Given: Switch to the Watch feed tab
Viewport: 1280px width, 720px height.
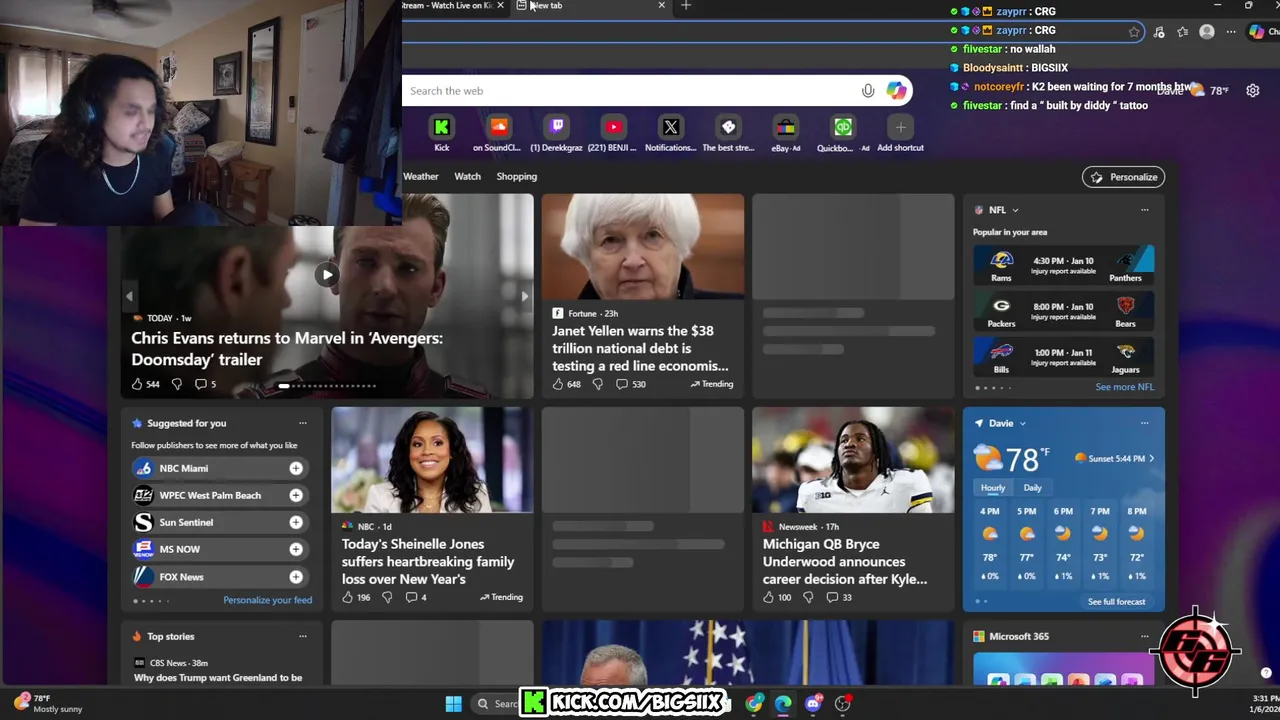Looking at the screenshot, I should tap(467, 176).
